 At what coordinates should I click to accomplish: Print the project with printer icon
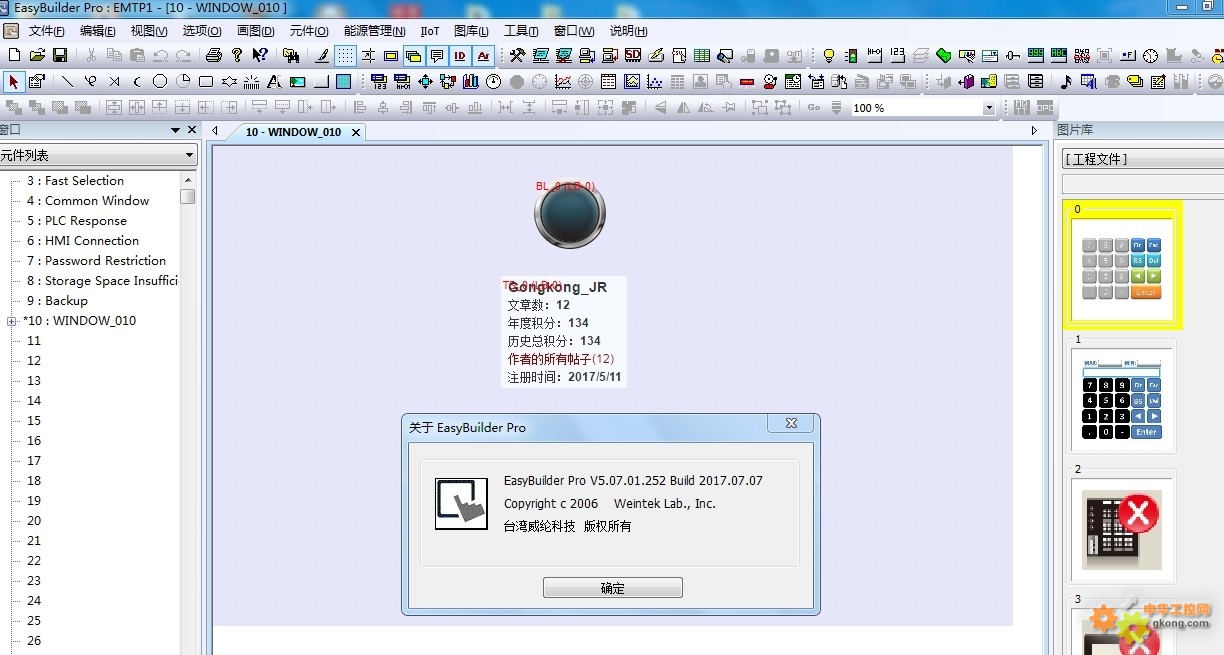(214, 55)
